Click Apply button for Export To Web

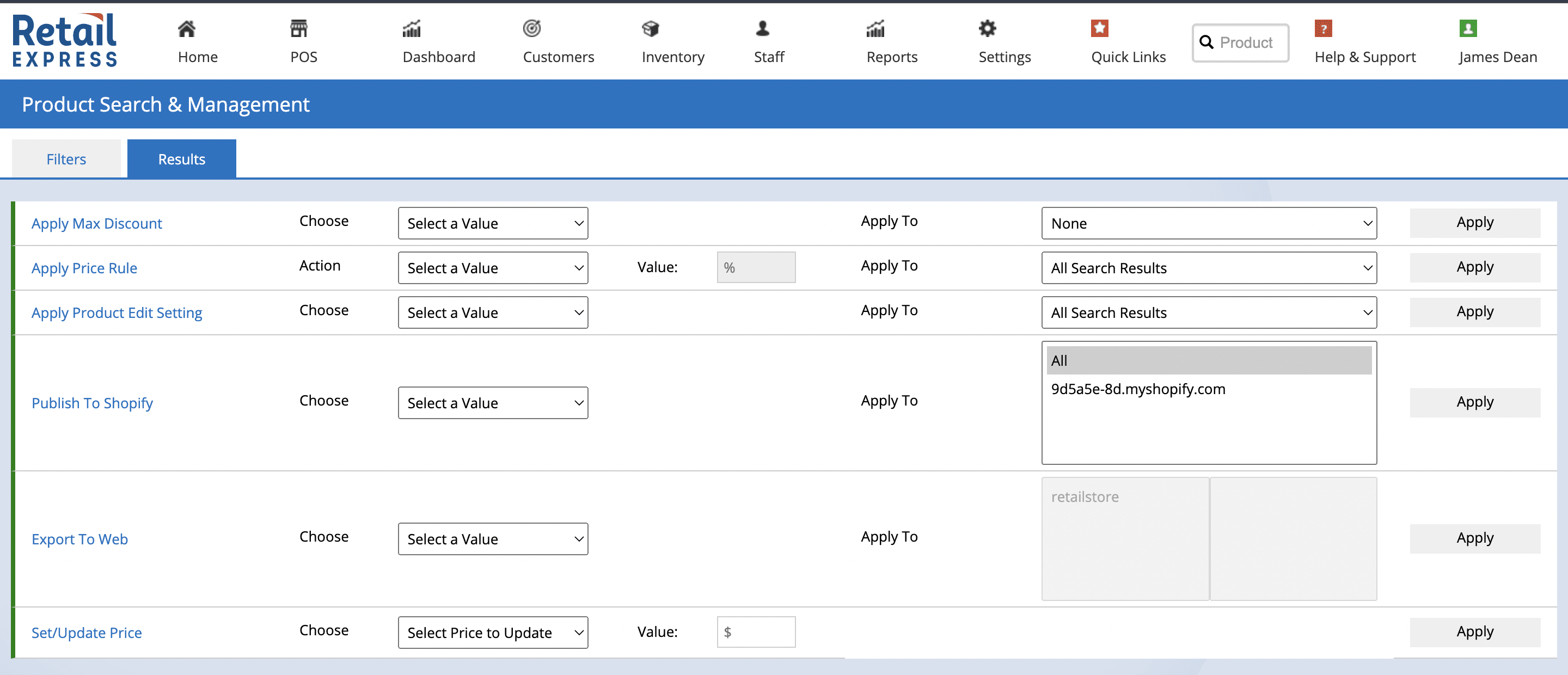[x=1475, y=538]
